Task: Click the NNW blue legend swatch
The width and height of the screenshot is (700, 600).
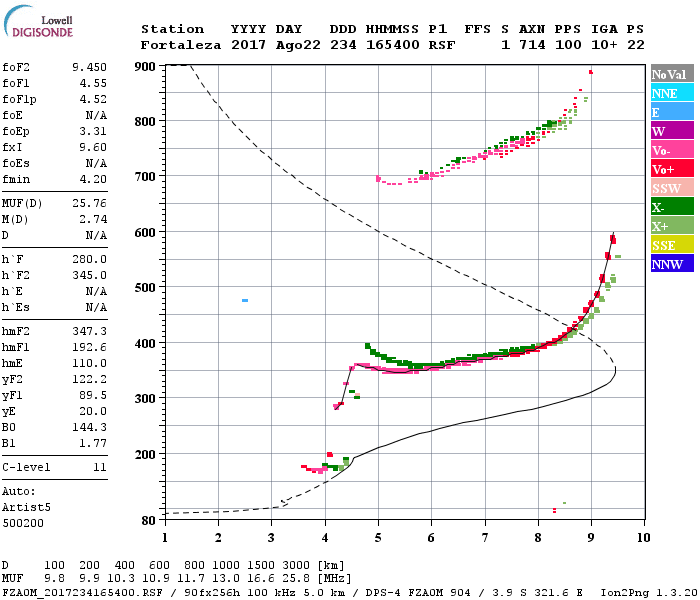Action: coord(672,263)
